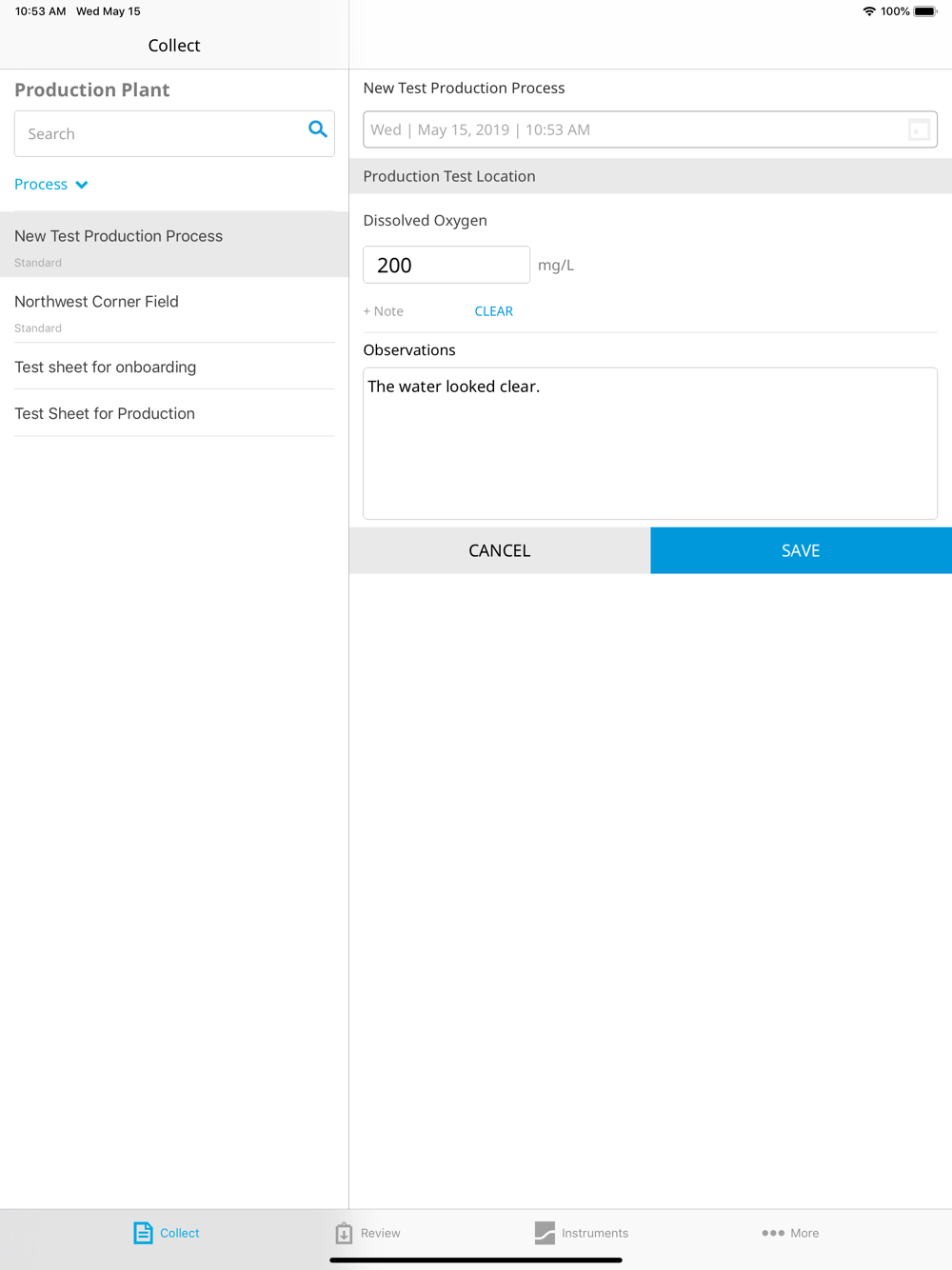Open the date and time picker field

tap(650, 129)
